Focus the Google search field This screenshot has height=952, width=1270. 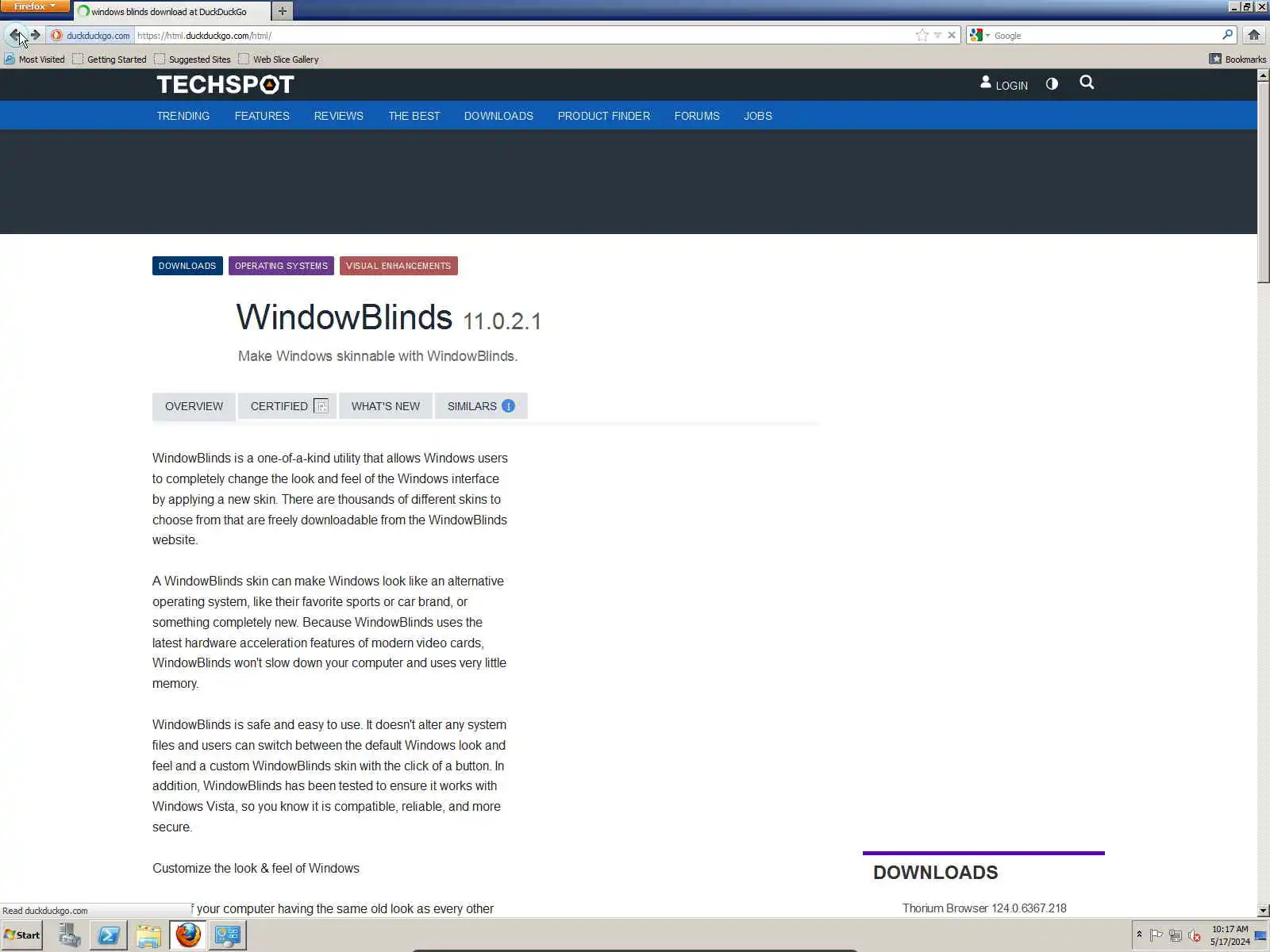pyautogui.click(x=1106, y=35)
